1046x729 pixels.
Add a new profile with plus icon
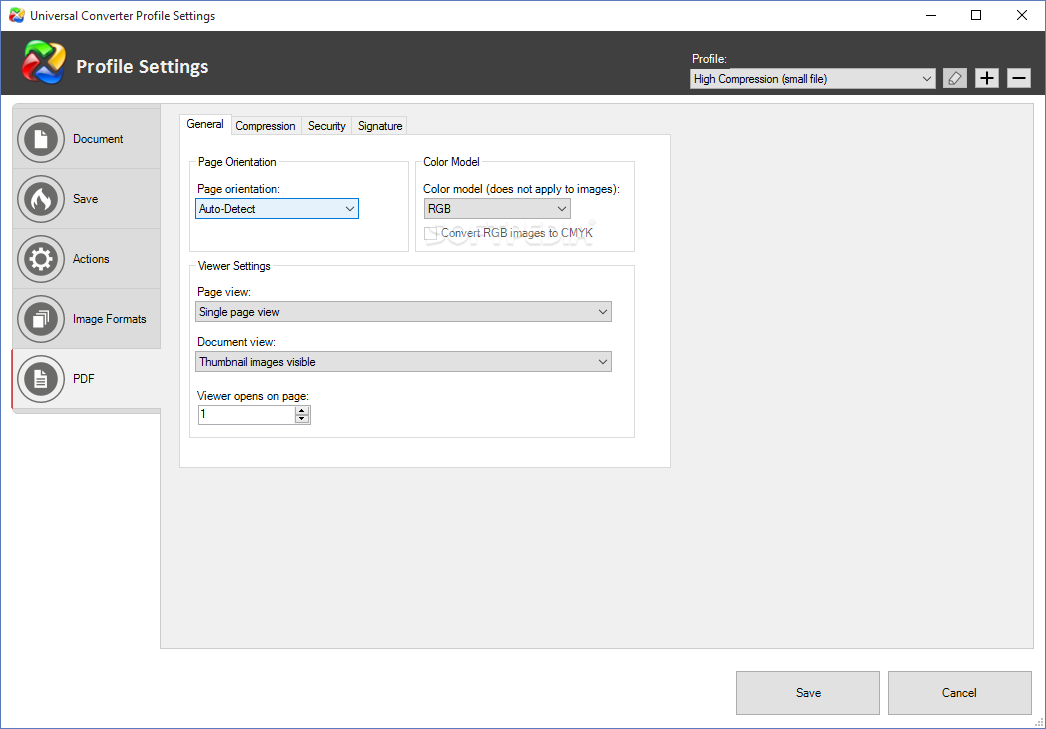point(987,78)
